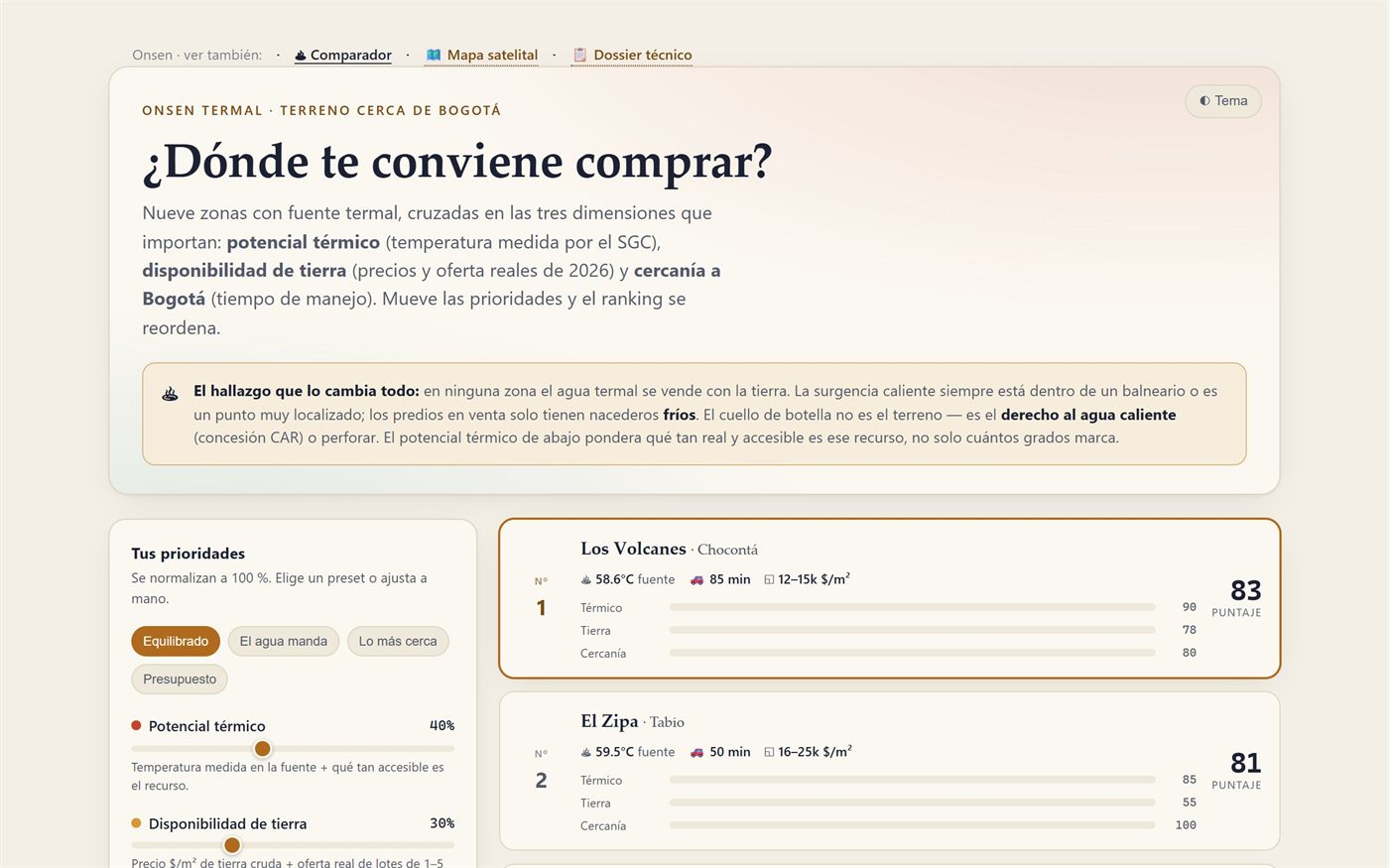Click the hot spring icon in the hallazgo notice

click(170, 394)
